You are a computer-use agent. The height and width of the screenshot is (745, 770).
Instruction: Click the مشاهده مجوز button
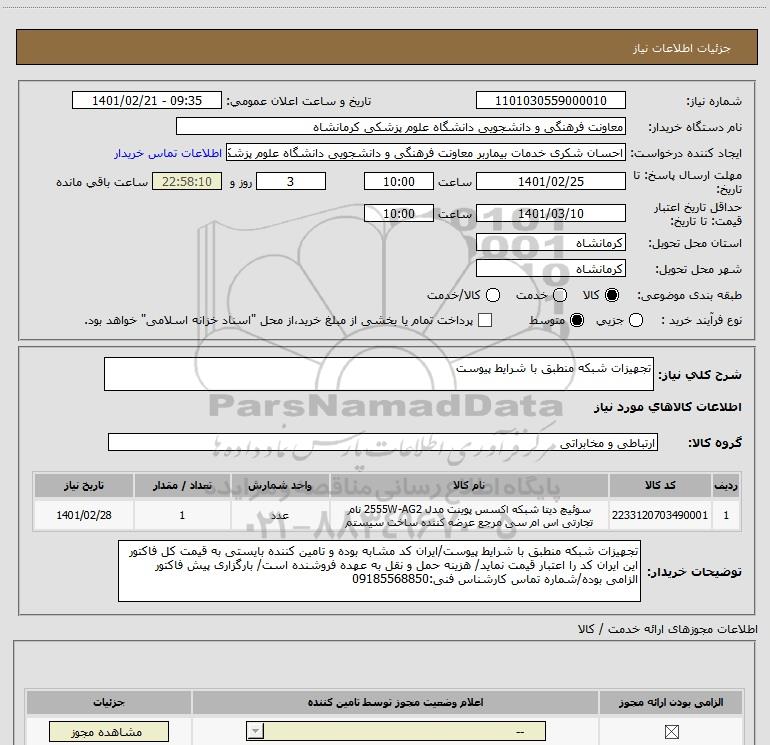pyautogui.click(x=109, y=732)
